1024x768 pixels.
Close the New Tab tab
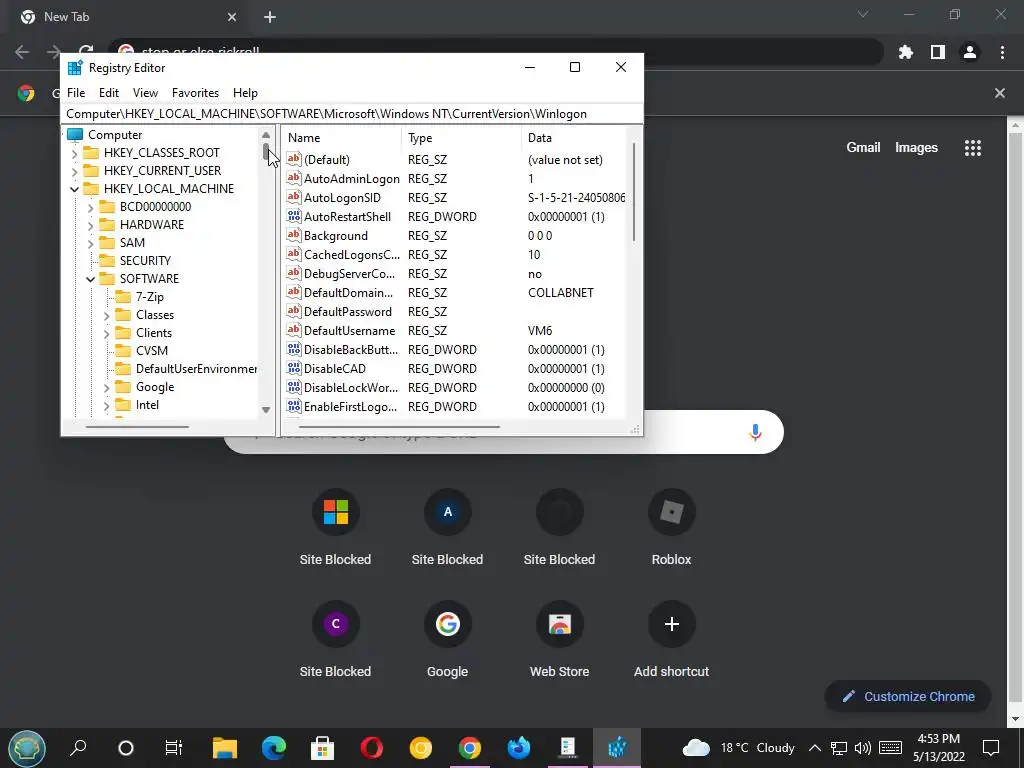232,17
